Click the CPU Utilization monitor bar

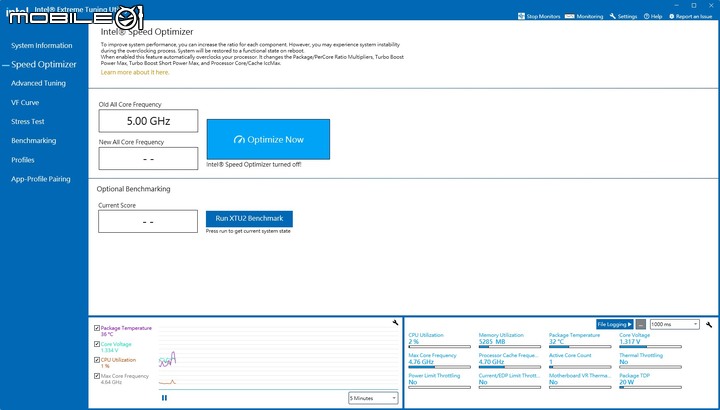coord(439,347)
